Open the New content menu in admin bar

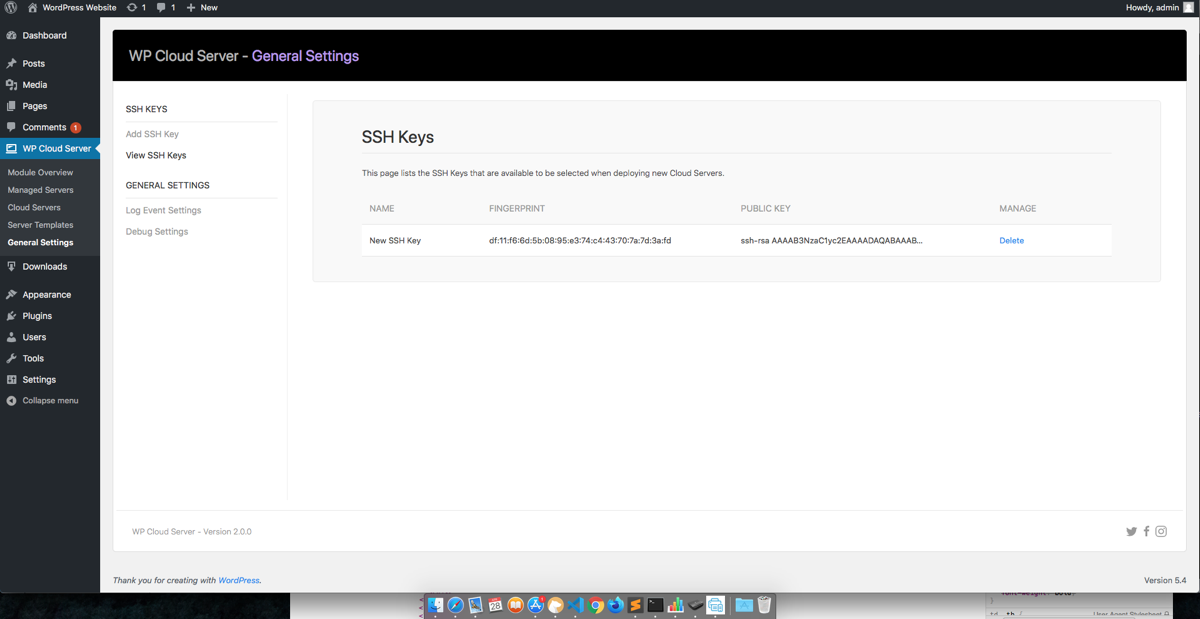click(x=202, y=7)
